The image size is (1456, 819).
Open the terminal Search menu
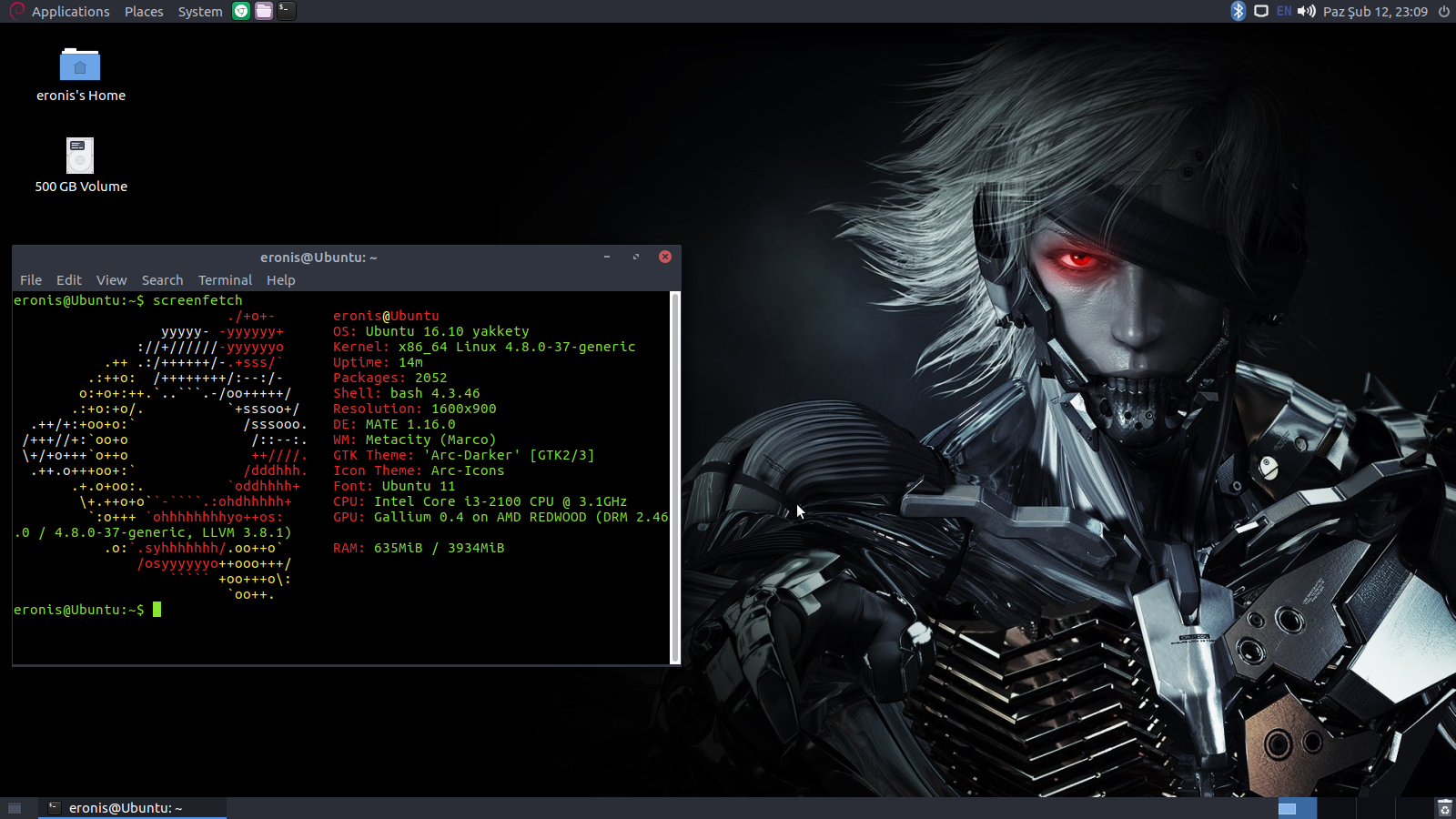162,280
